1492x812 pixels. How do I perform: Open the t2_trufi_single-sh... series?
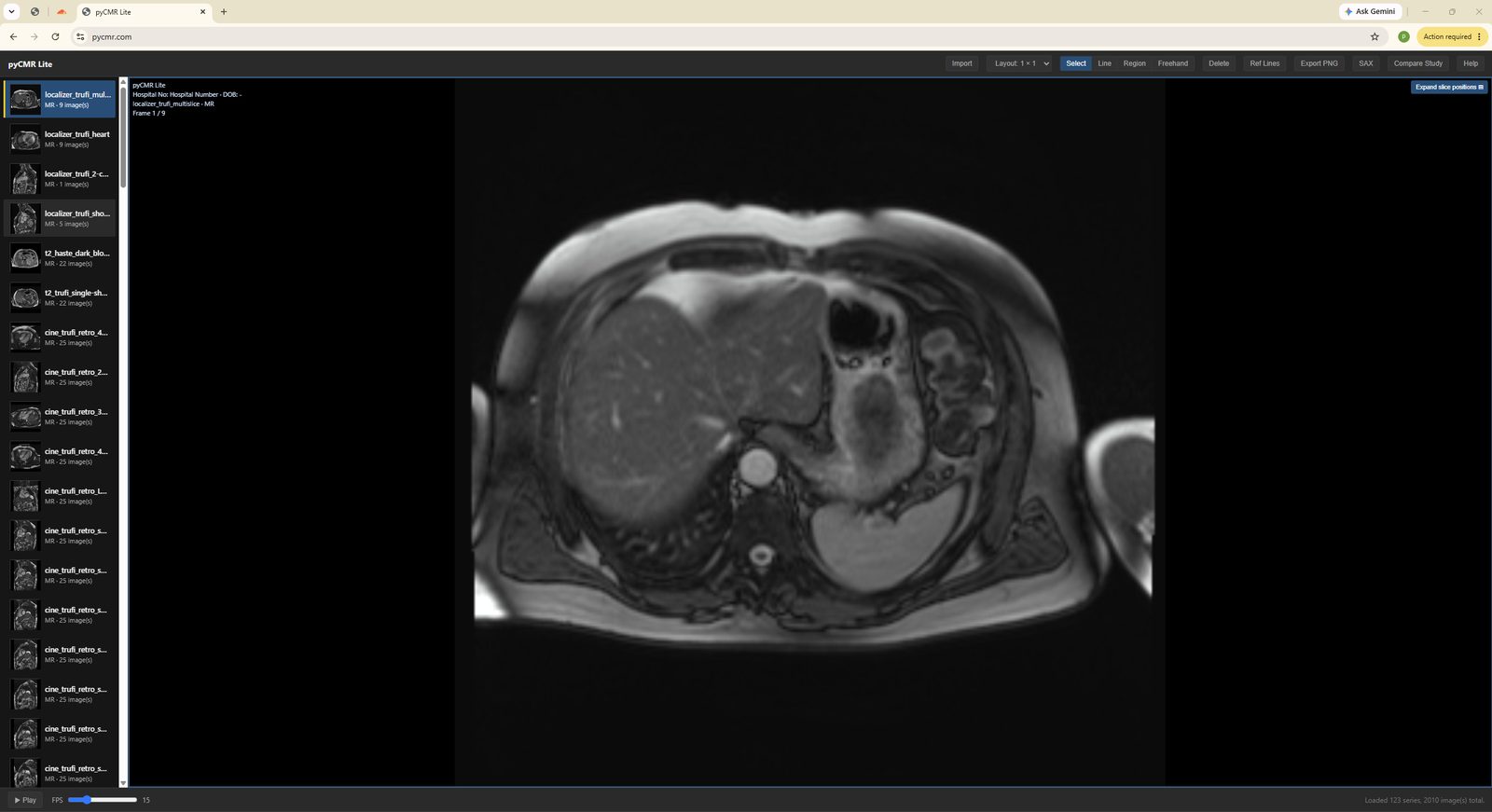[61, 297]
